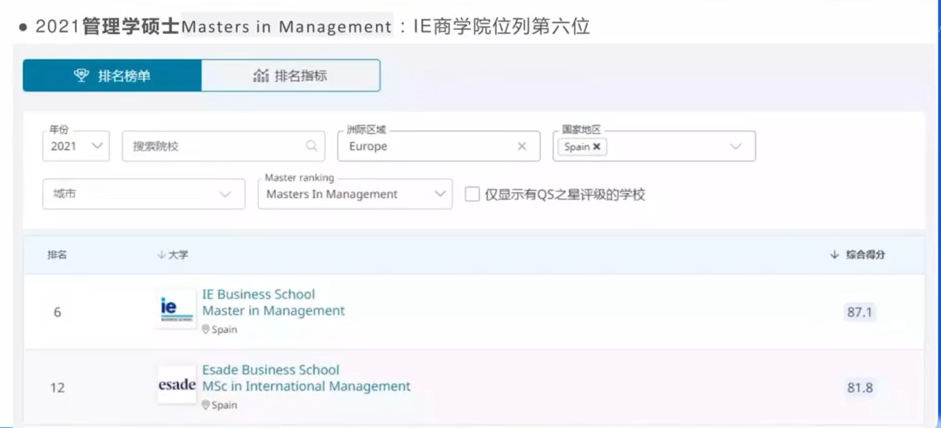Open MSc in International Management link

point(306,386)
